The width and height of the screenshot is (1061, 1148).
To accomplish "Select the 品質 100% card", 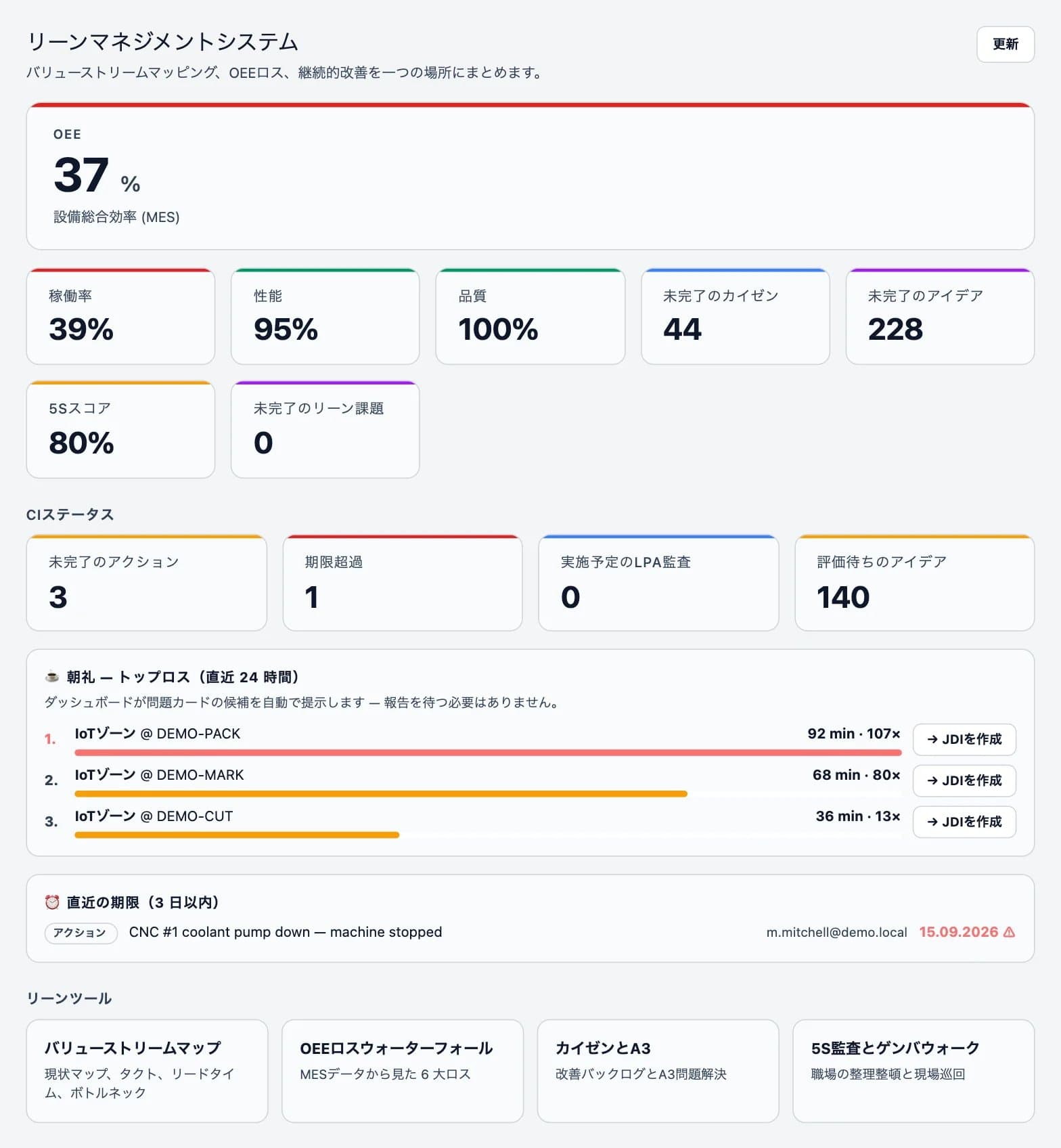I will coord(530,317).
